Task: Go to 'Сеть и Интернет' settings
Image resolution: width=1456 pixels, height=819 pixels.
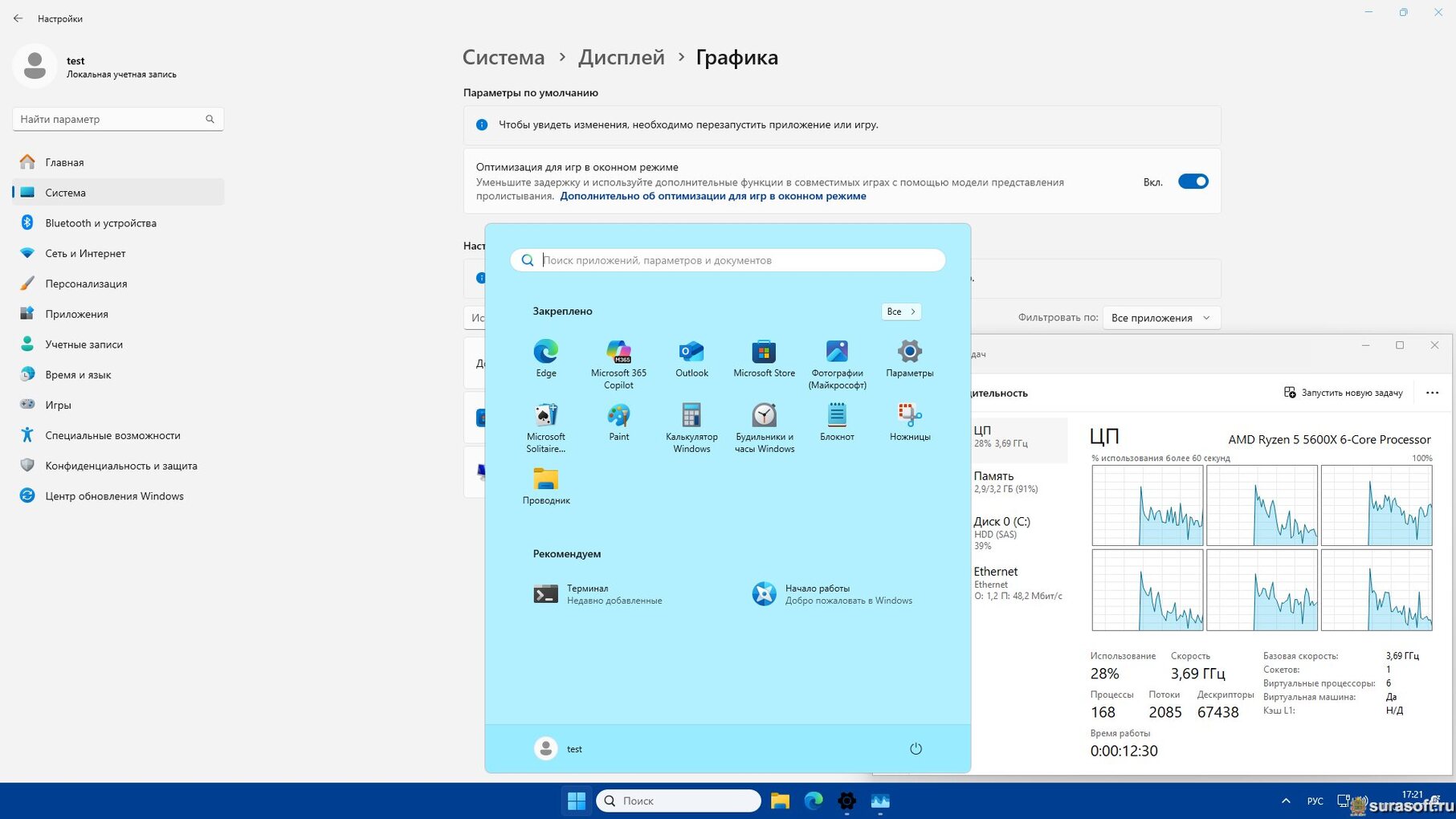Action: pyautogui.click(x=85, y=253)
